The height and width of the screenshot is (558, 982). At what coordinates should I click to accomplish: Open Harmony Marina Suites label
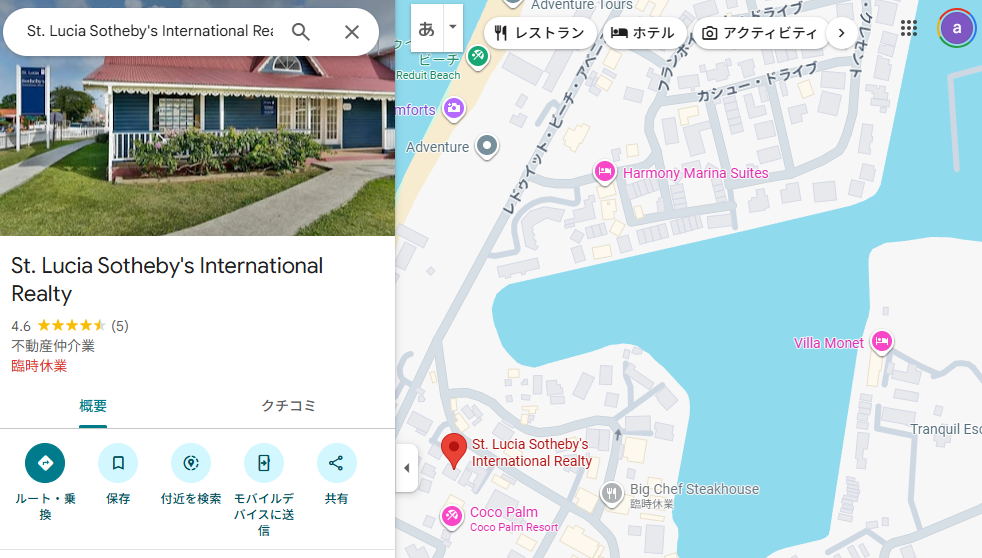click(x=695, y=173)
